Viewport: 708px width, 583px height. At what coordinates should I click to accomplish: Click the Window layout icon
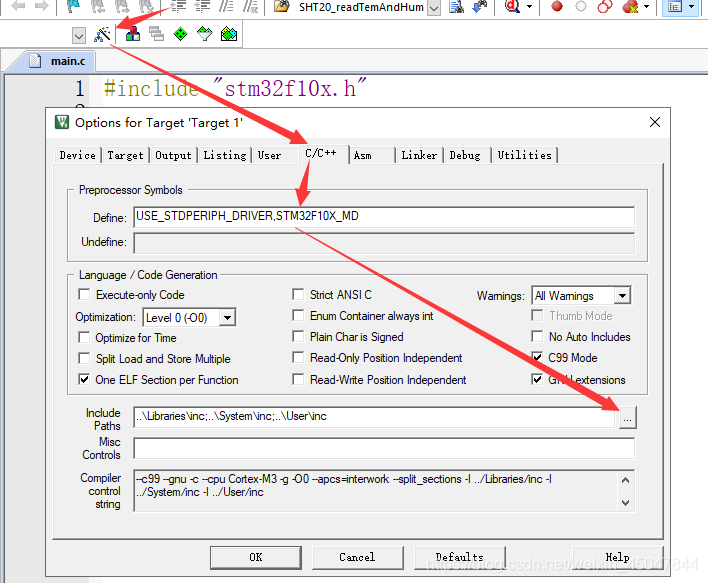(x=675, y=6)
